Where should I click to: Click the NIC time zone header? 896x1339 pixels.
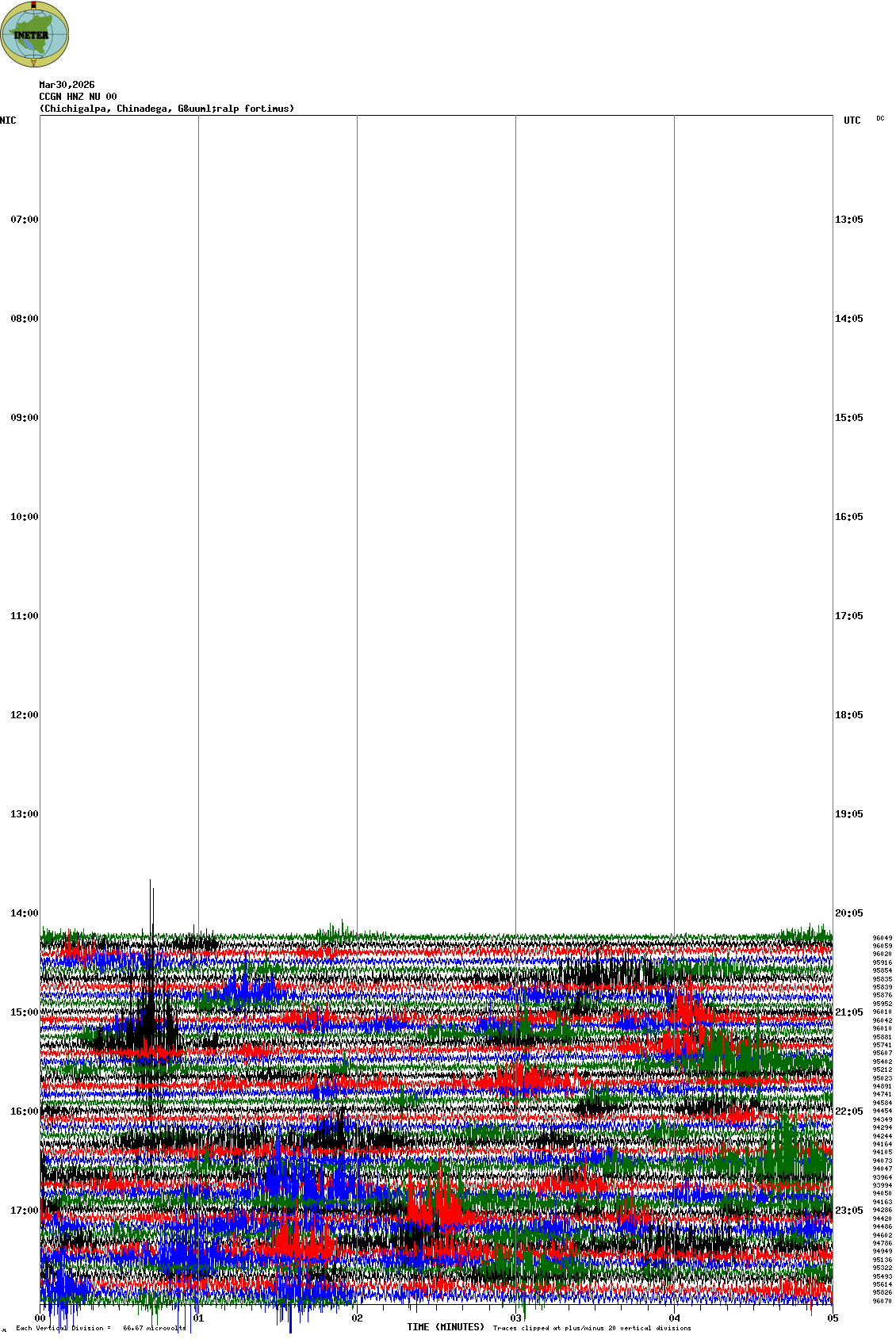[x=8, y=121]
